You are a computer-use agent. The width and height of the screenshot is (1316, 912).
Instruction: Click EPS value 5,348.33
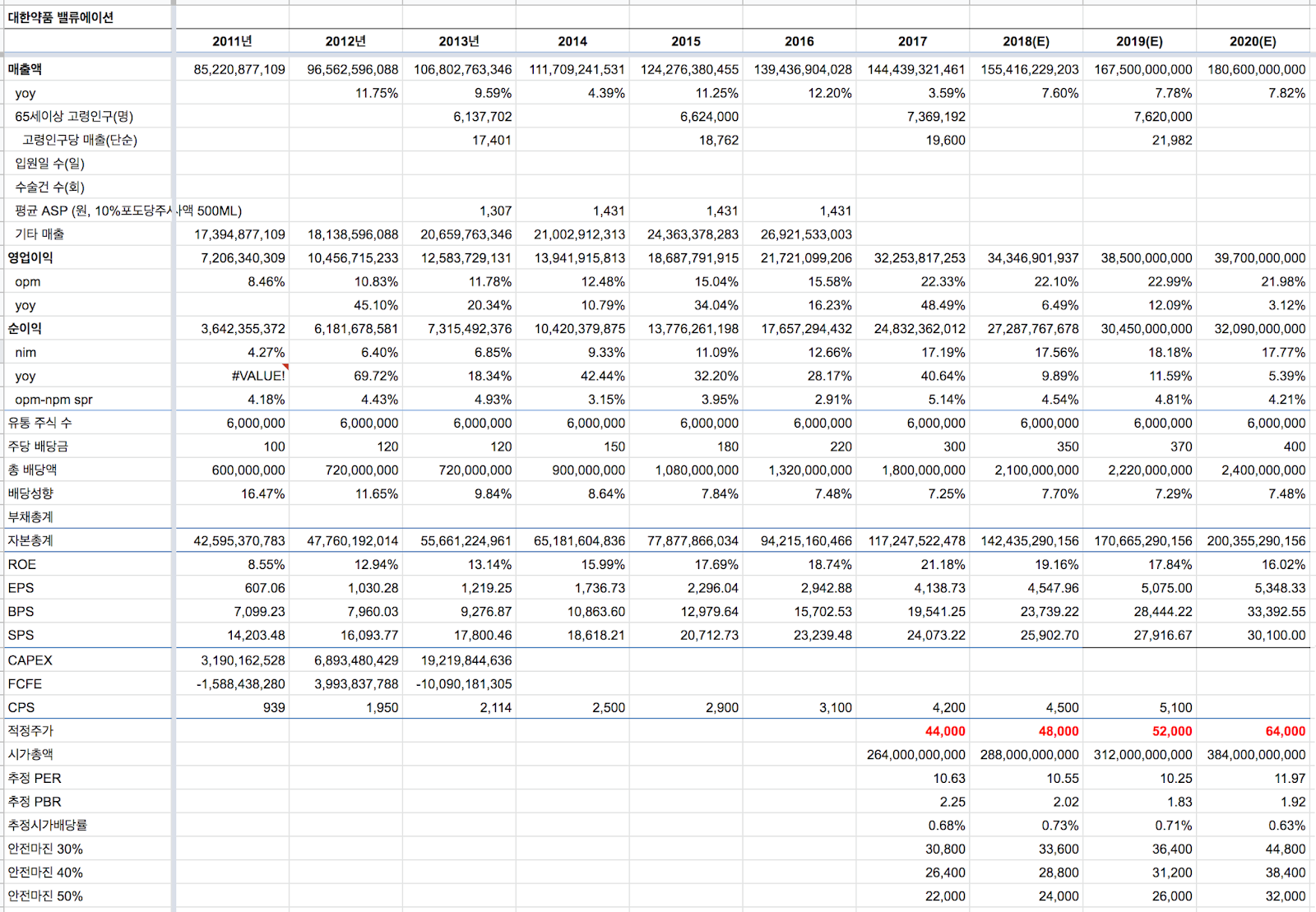[x=1280, y=588]
